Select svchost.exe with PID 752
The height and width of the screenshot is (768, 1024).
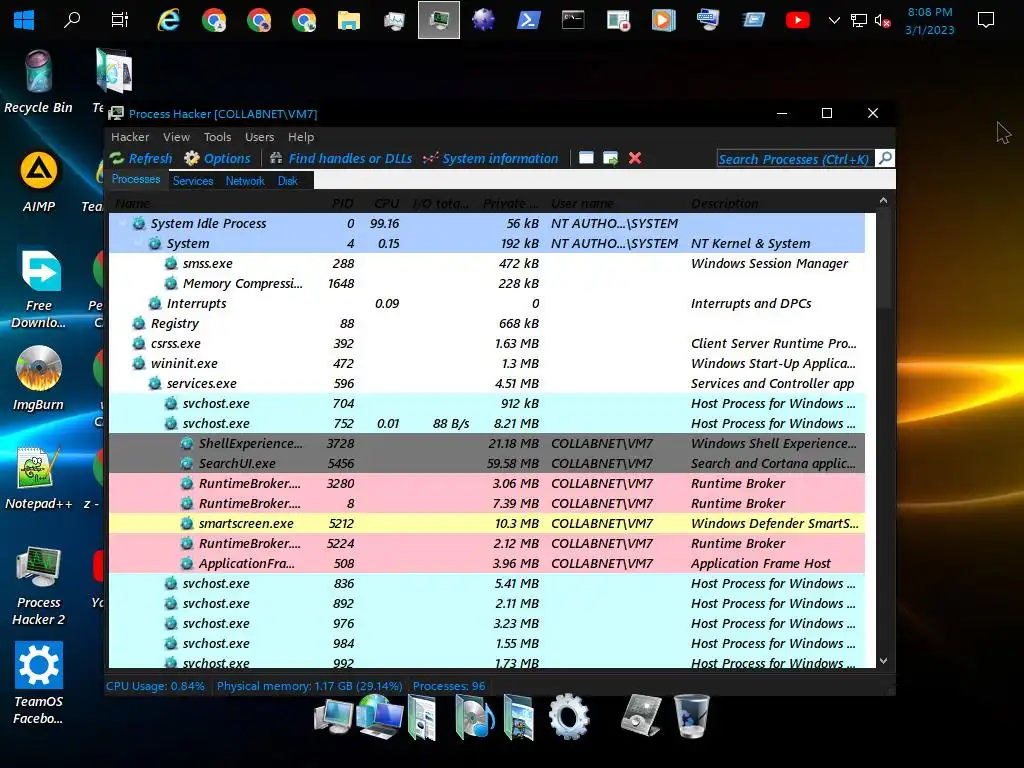click(487, 424)
